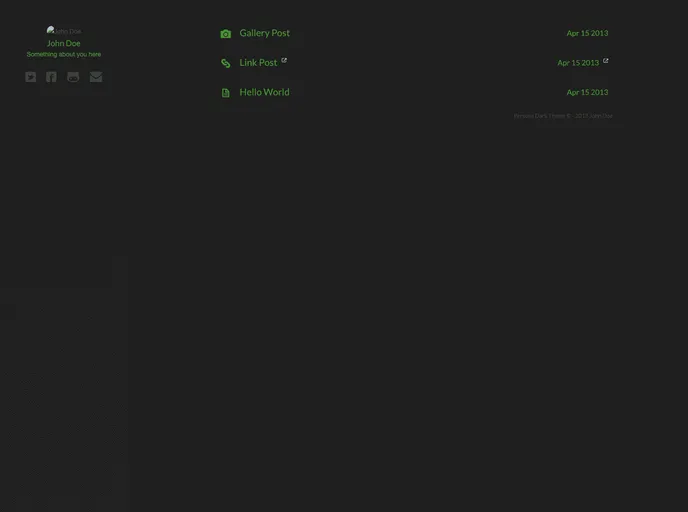
Task: Click the chain link icon beside Link Post
Action: (226, 63)
